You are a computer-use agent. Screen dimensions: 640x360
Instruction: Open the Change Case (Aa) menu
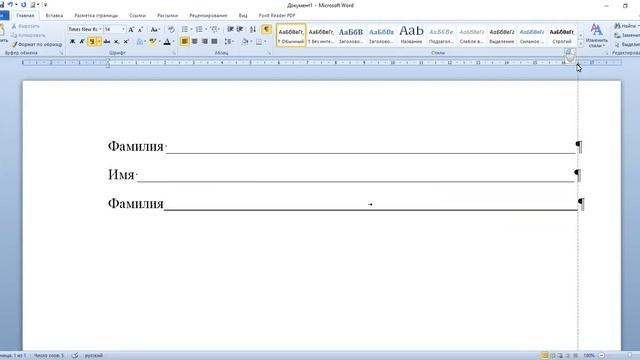pyautogui.click(x=155, y=29)
